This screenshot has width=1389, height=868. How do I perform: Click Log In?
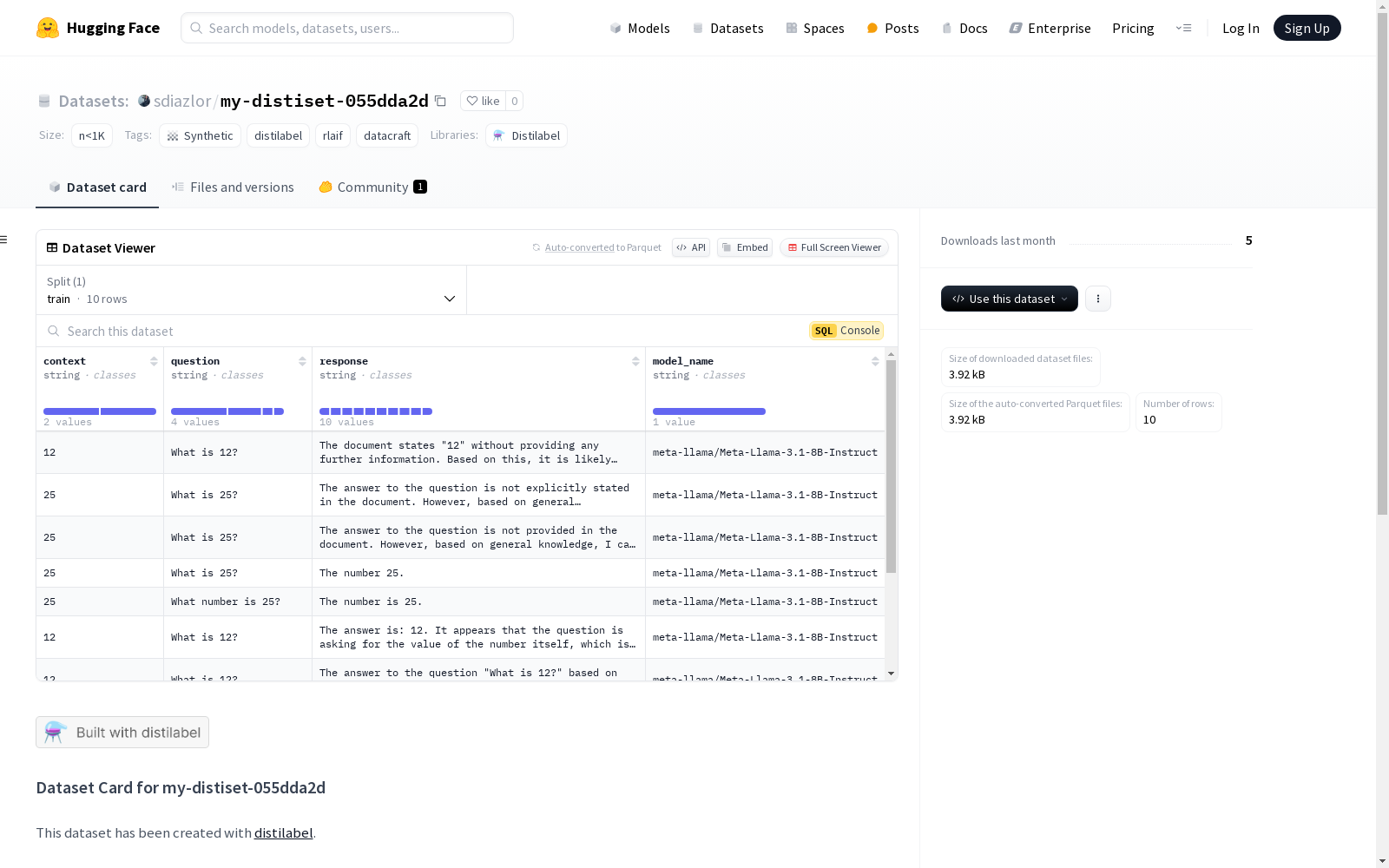(x=1241, y=28)
